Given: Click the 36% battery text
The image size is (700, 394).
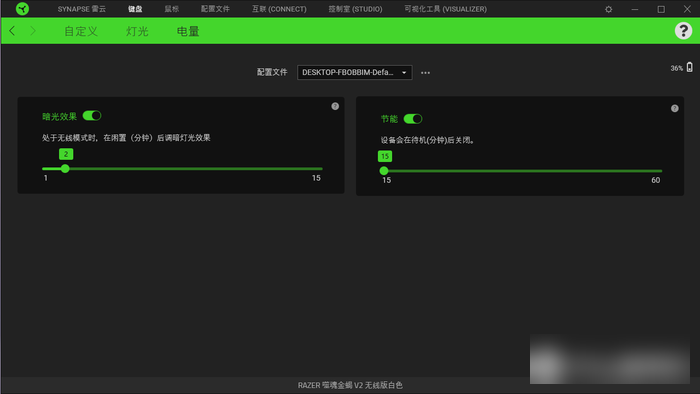Looking at the screenshot, I should [x=676, y=68].
